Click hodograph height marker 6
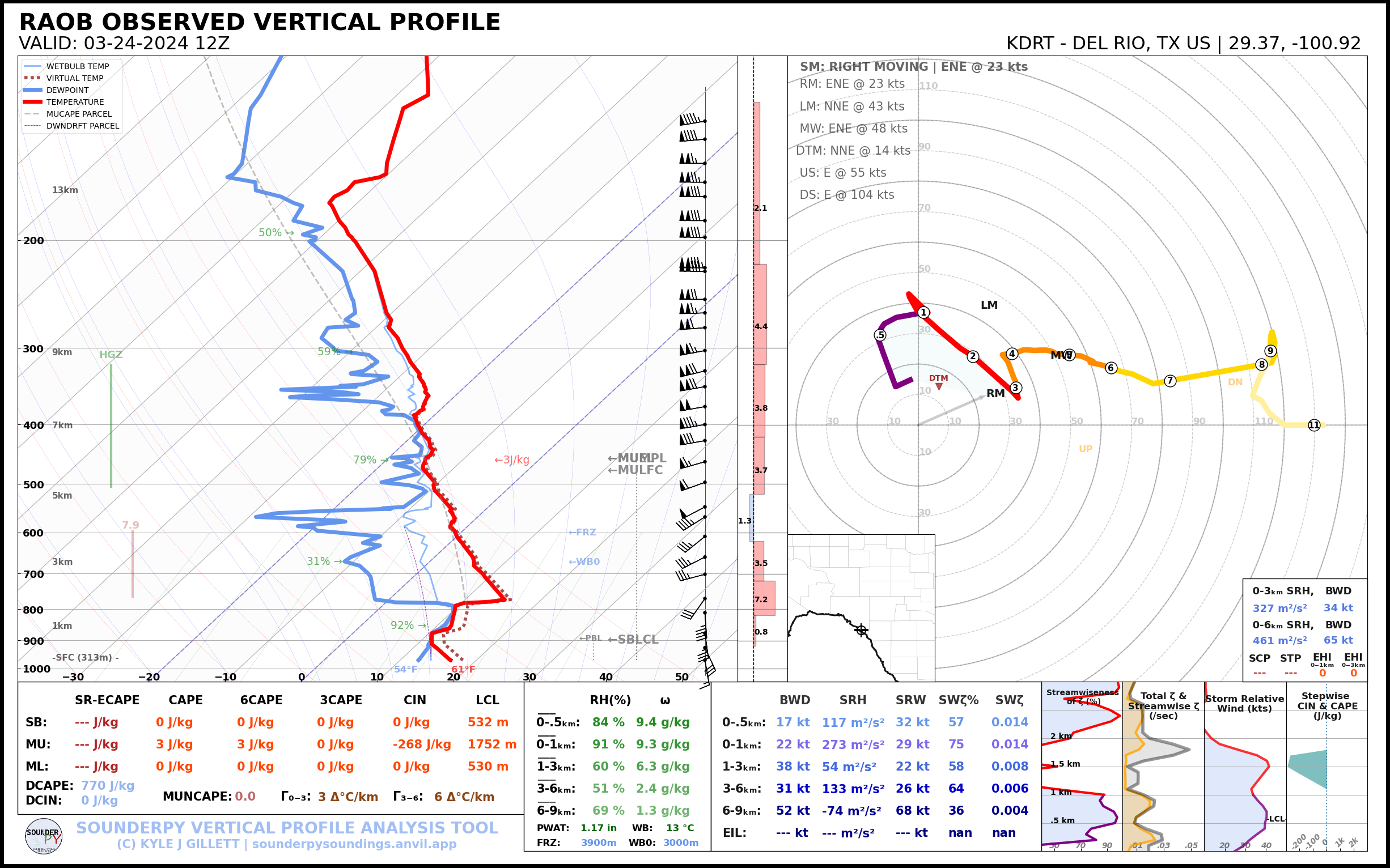 1111,368
